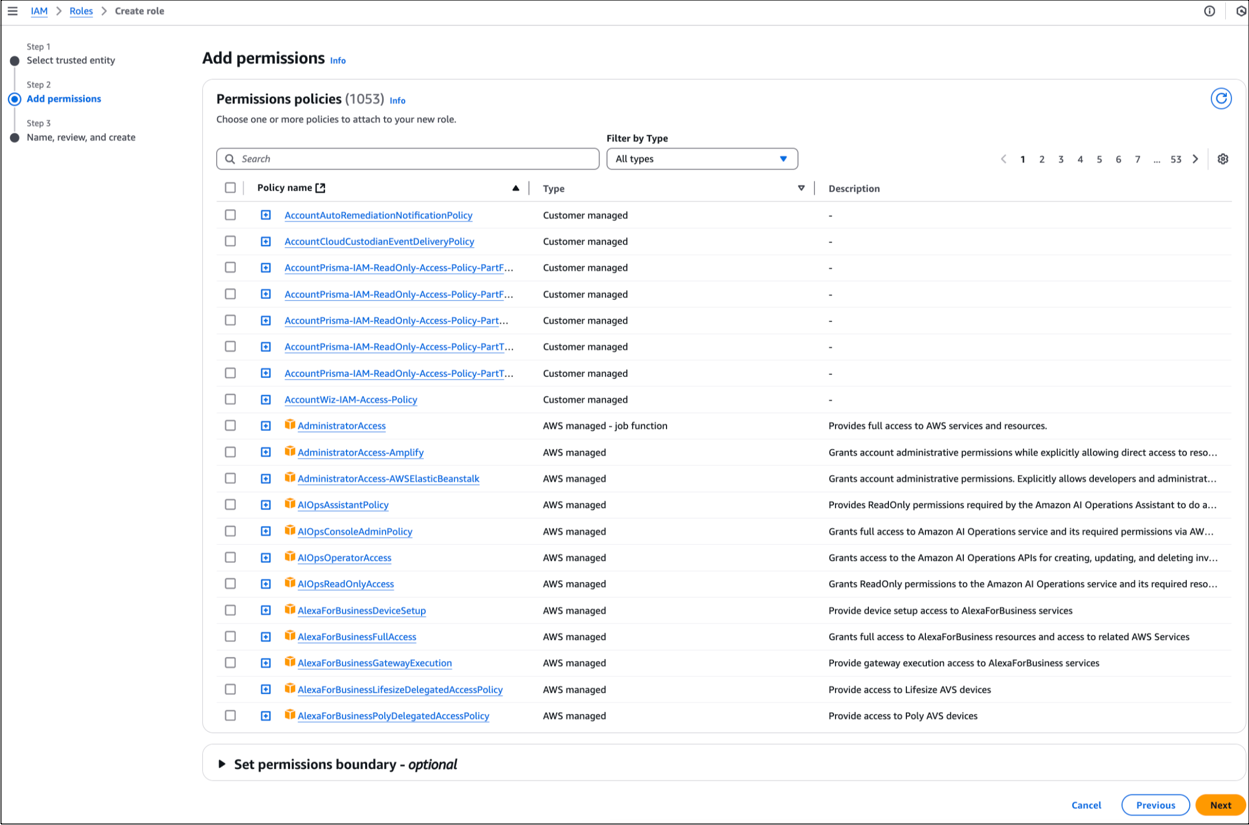The height and width of the screenshot is (825, 1249).
Task: Click AIOpsAssistantPolicy orange policy icon
Action: pyautogui.click(x=290, y=504)
